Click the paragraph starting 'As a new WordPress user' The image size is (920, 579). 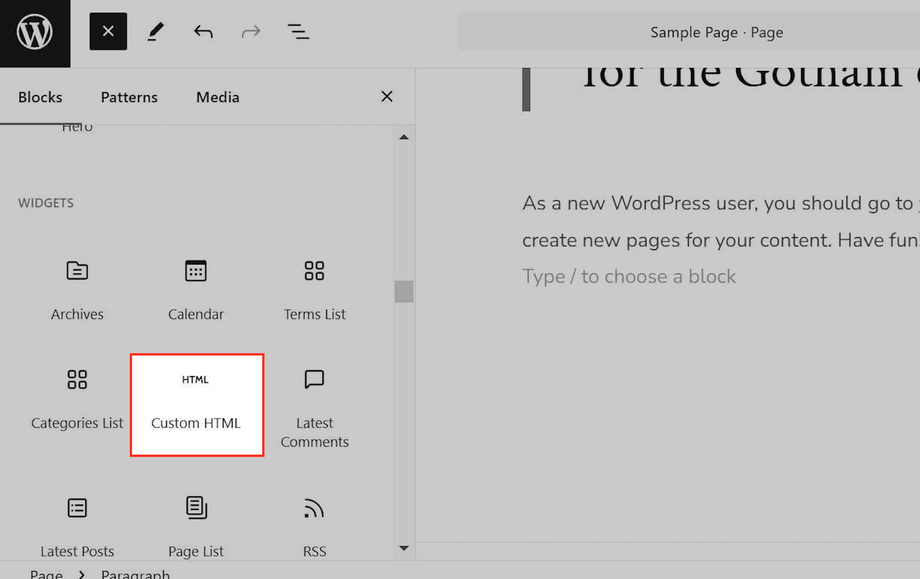click(x=721, y=221)
